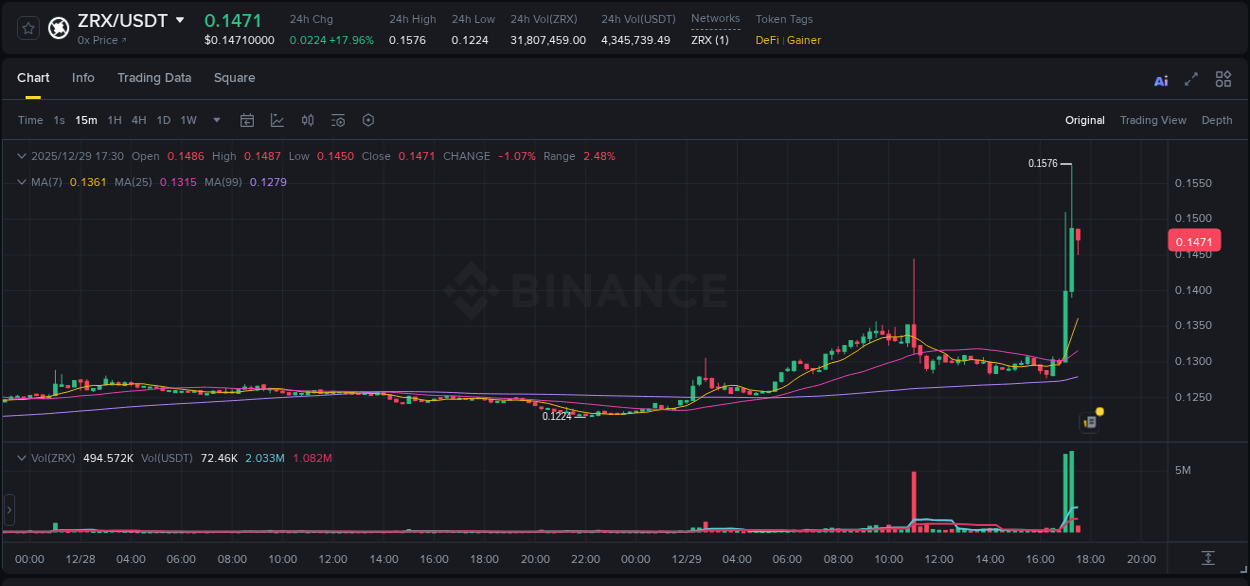This screenshot has height=586, width=1250.
Task: Toggle the left drawing panel open
Action: point(8,510)
